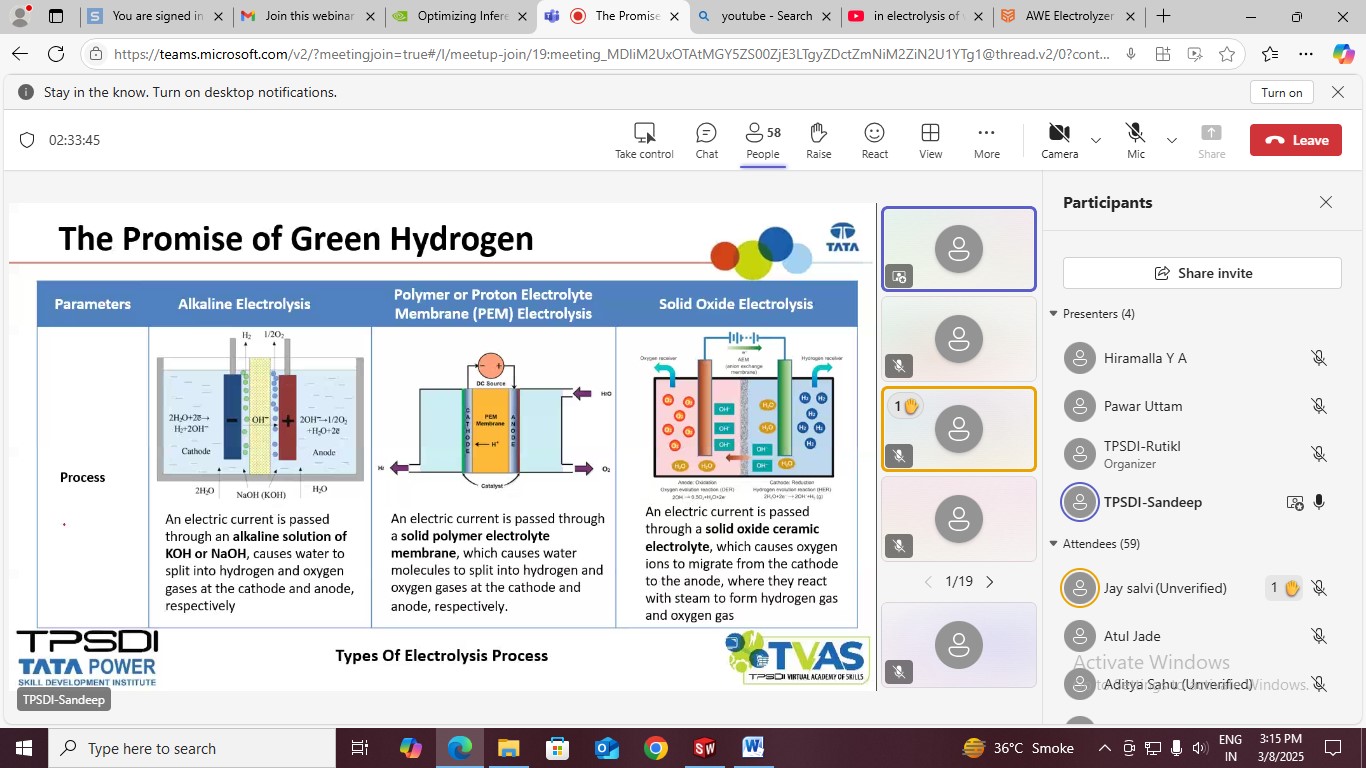Switch to the youtube - Search tab
Screen dimensions: 1366x768
(x=765, y=16)
